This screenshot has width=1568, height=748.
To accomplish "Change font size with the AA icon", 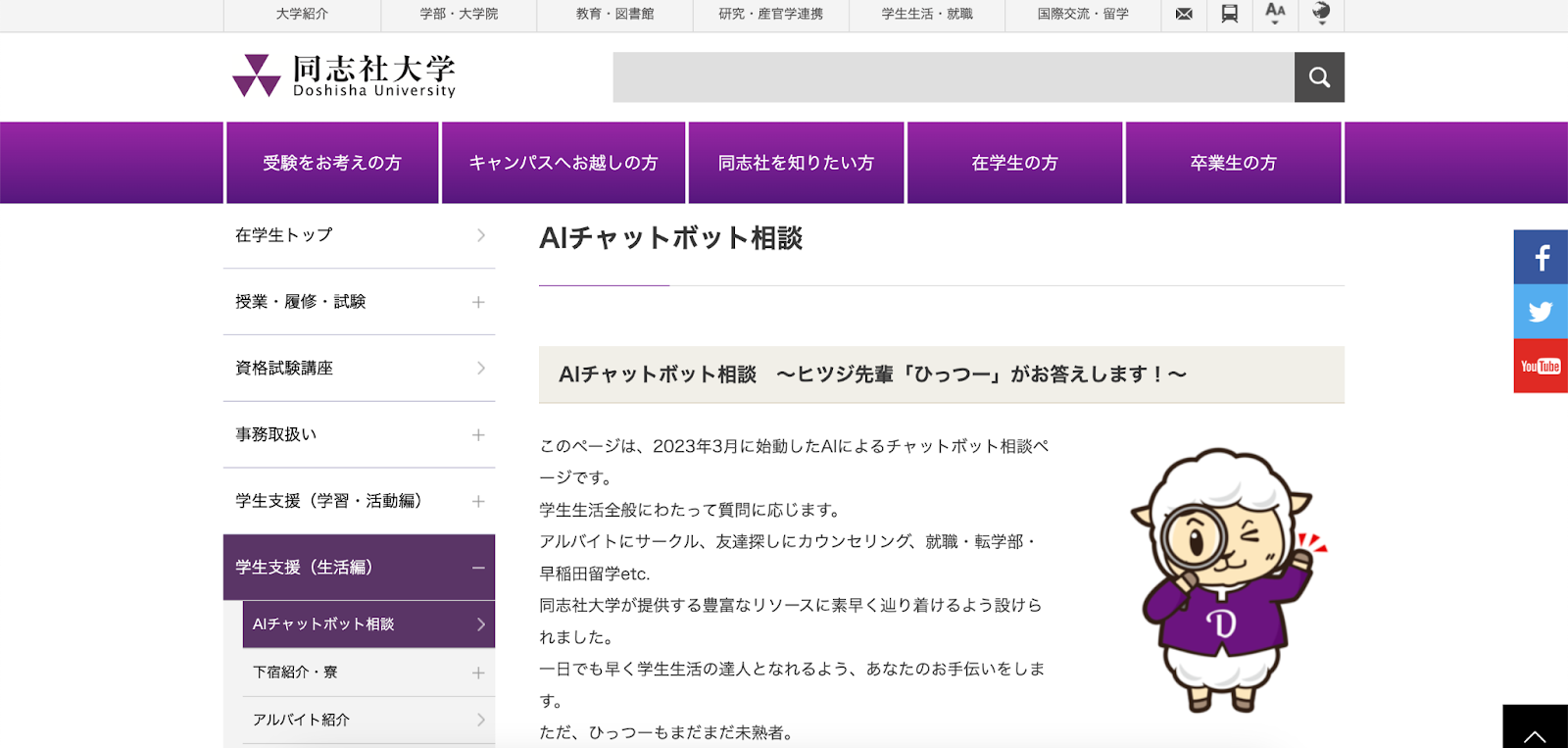I will point(1275,13).
